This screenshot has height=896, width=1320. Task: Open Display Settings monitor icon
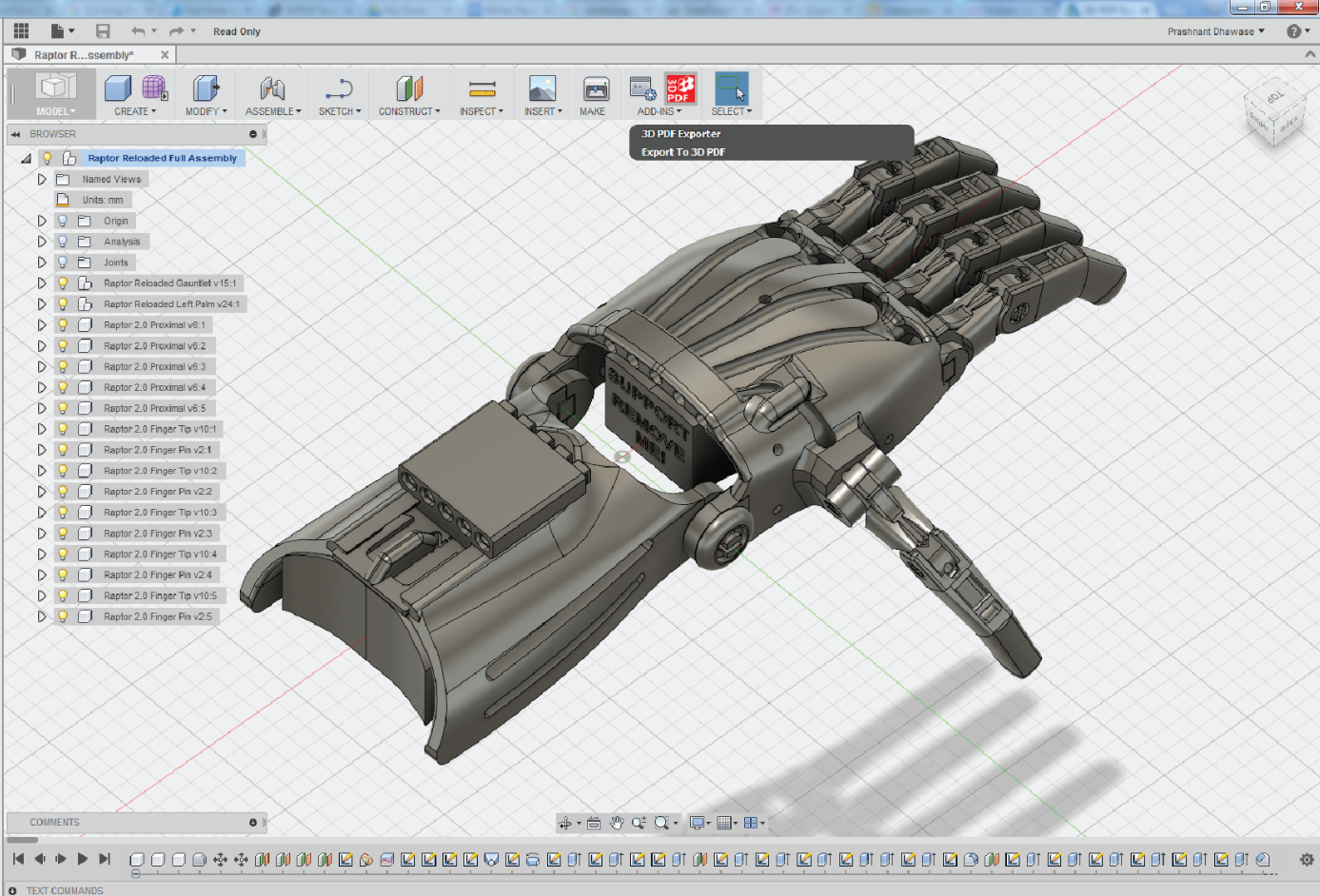(x=698, y=823)
